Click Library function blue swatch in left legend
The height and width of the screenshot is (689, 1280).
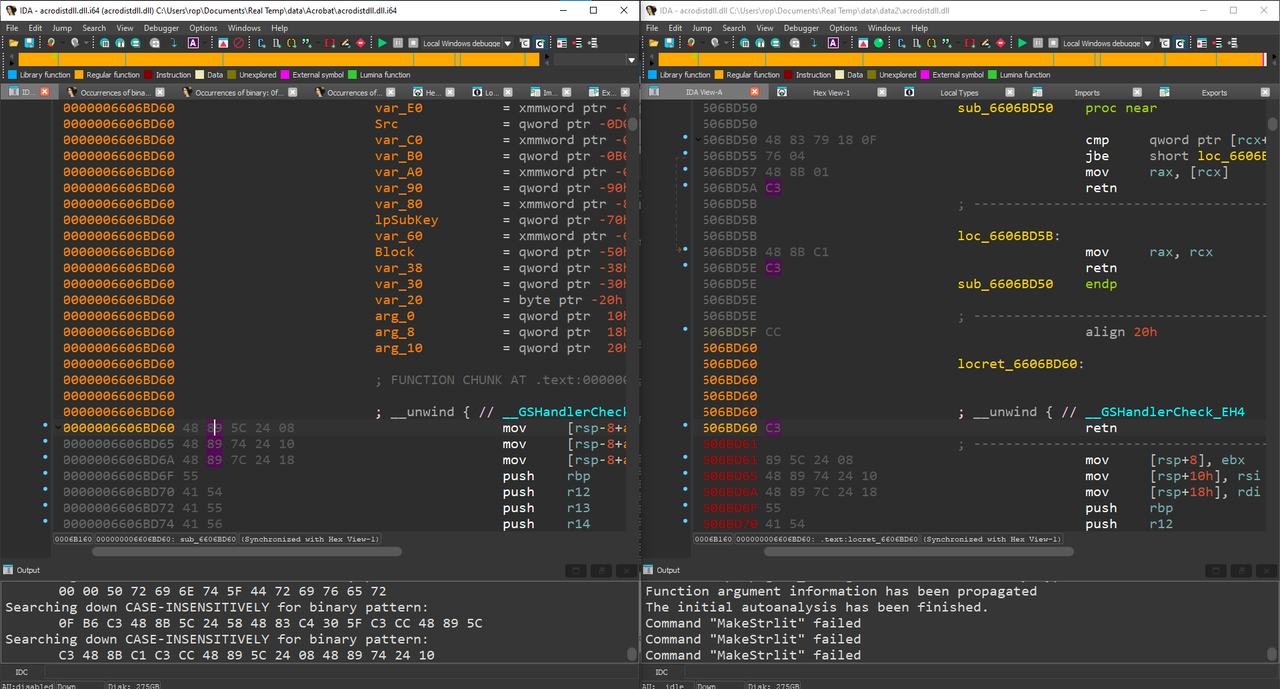(12, 75)
